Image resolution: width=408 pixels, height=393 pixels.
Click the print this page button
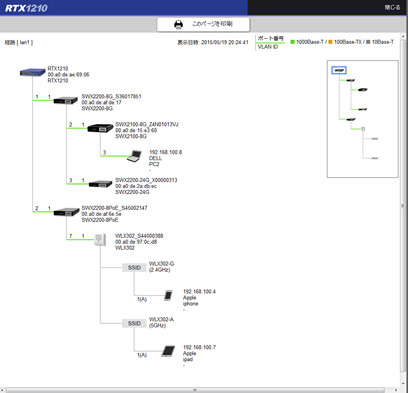203,24
